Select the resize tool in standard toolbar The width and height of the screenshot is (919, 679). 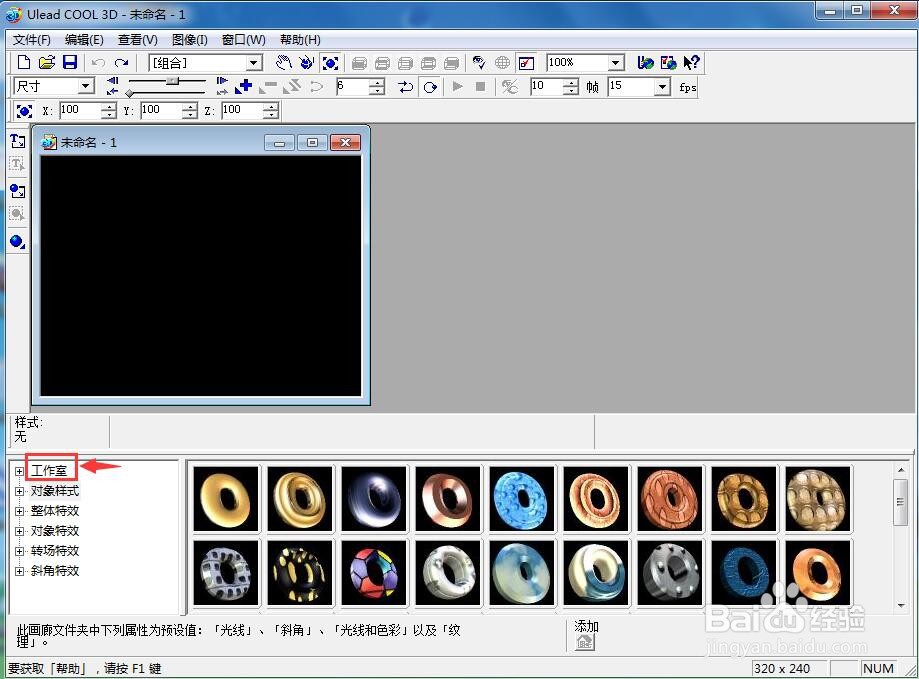[x=331, y=63]
